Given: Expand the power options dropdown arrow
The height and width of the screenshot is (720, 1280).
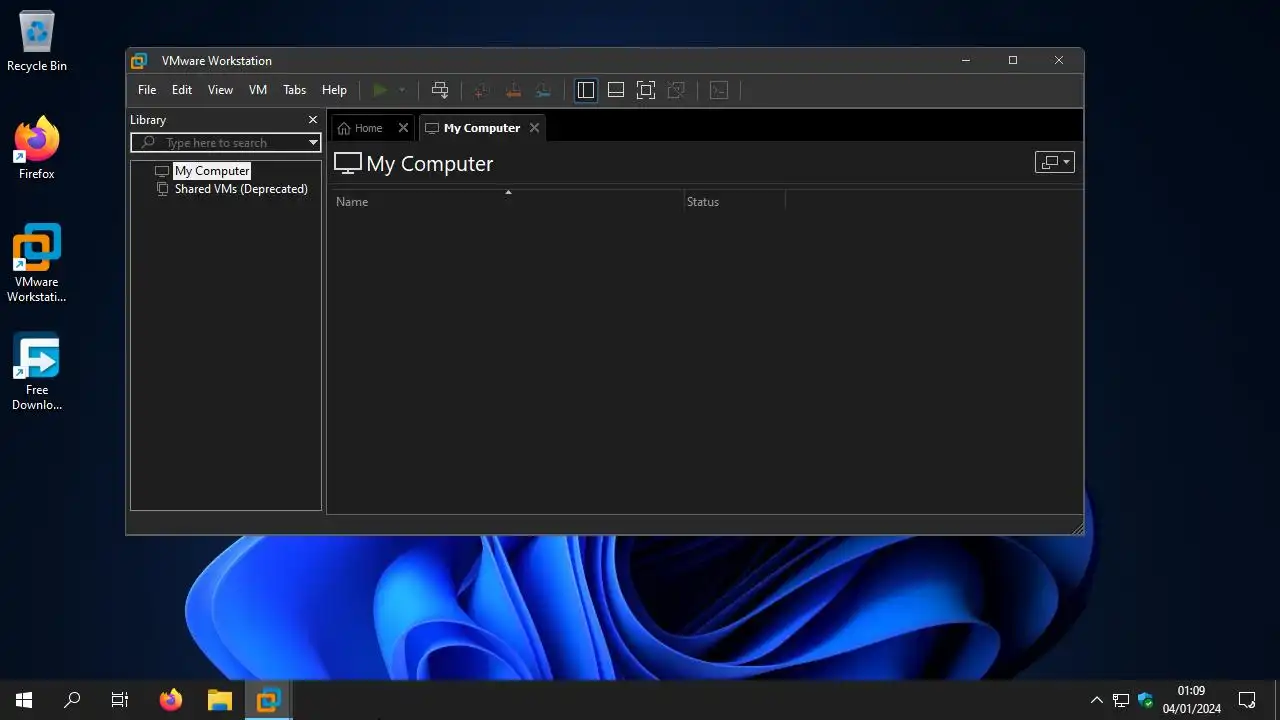Looking at the screenshot, I should click(402, 90).
